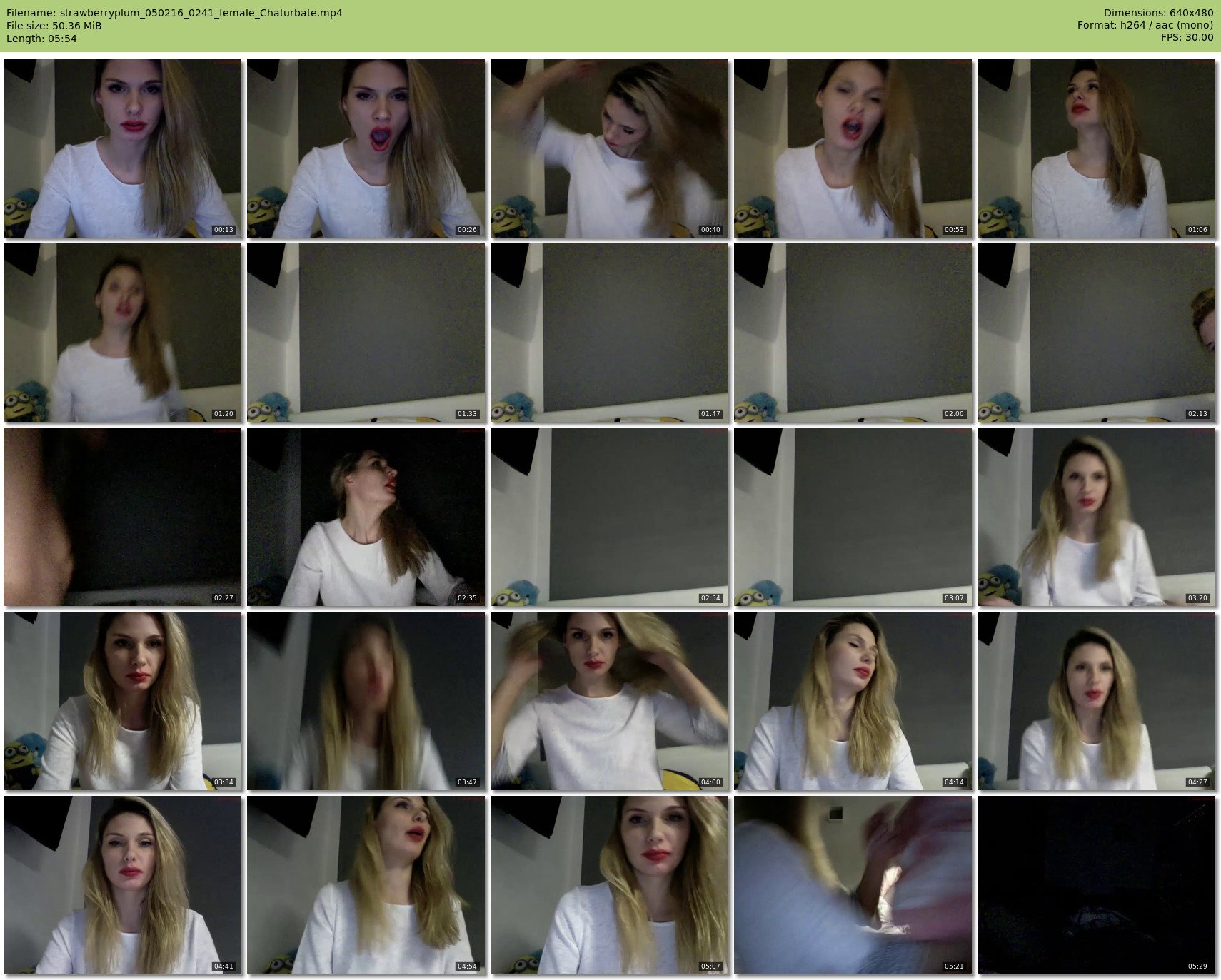Image resolution: width=1221 pixels, height=980 pixels.
Task: Click the "Format: h264 / aac (mono)" text
Action: pyautogui.click(x=1145, y=25)
